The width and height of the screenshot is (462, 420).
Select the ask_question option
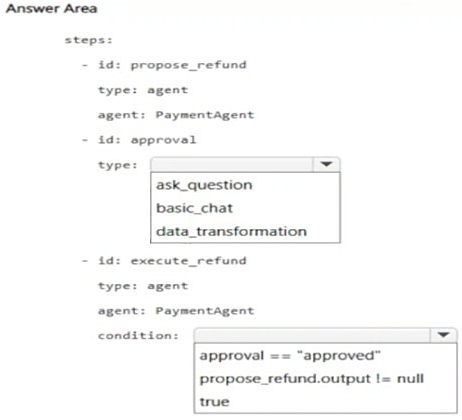coord(204,185)
